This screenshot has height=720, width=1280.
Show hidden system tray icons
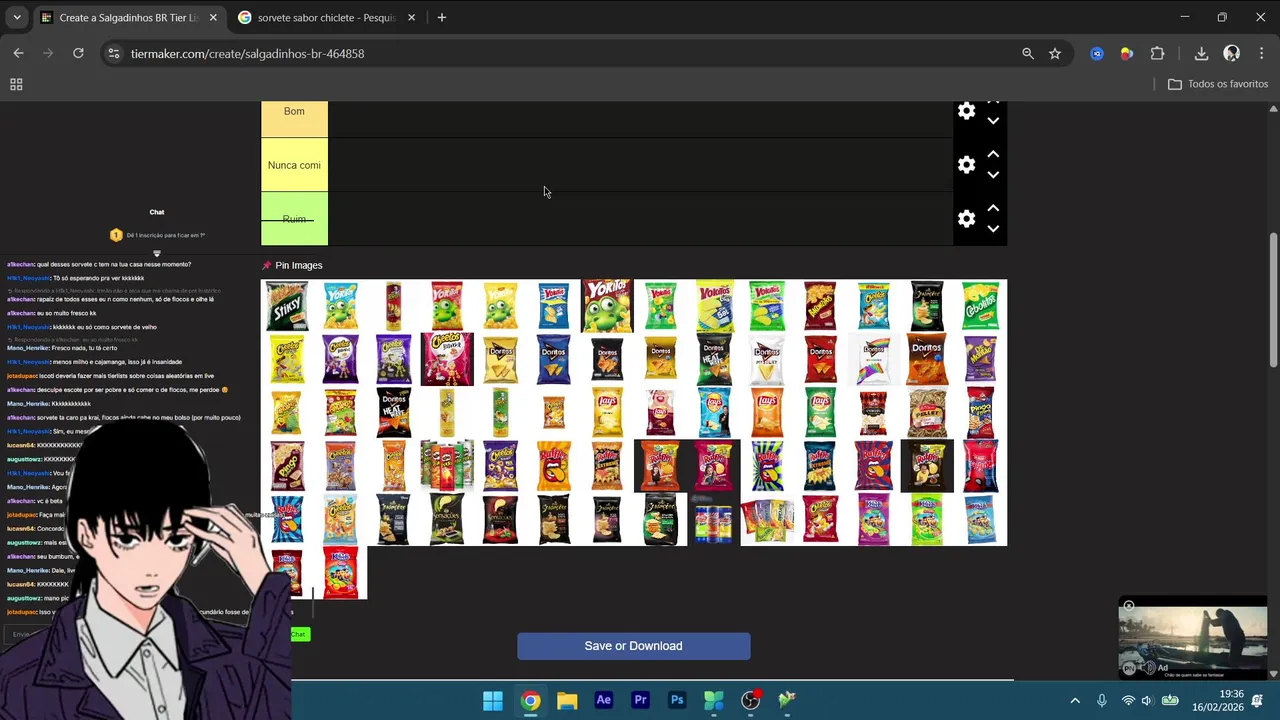point(1075,700)
